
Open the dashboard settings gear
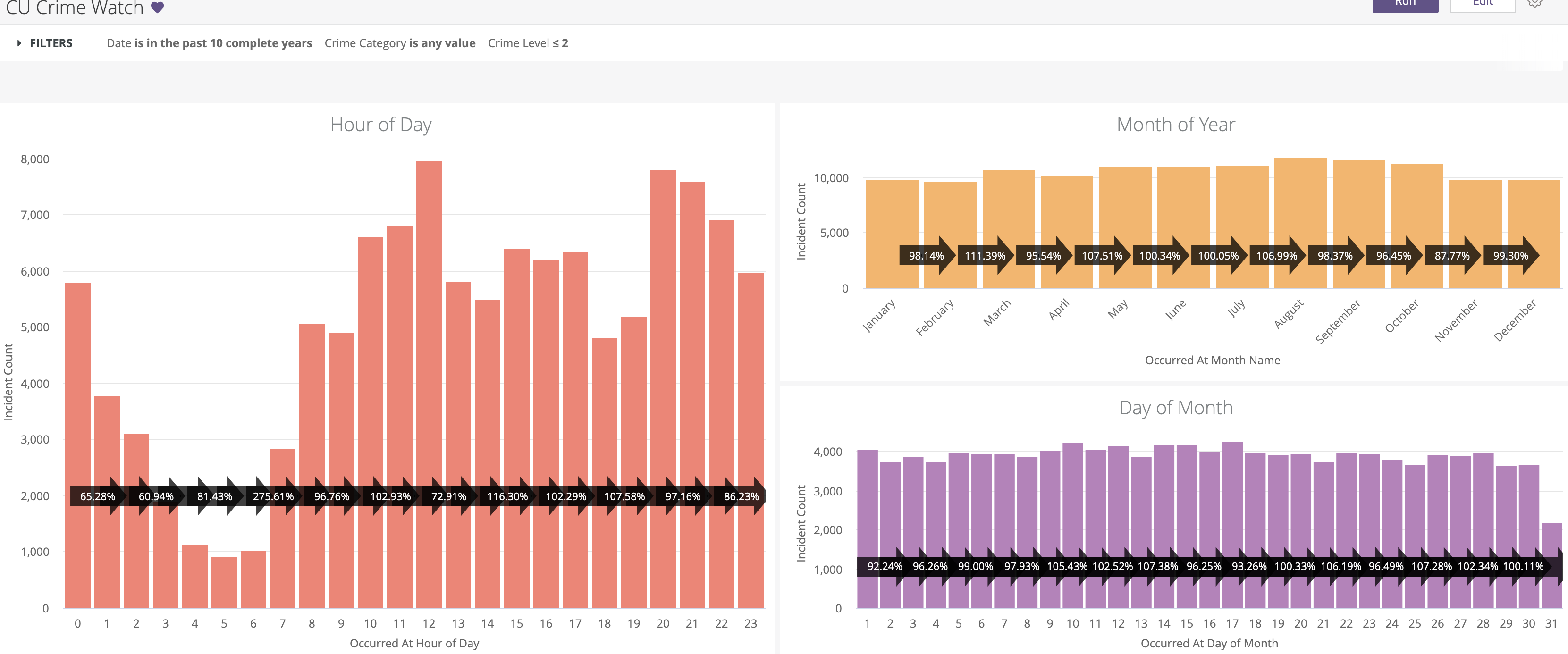tap(1534, 3)
